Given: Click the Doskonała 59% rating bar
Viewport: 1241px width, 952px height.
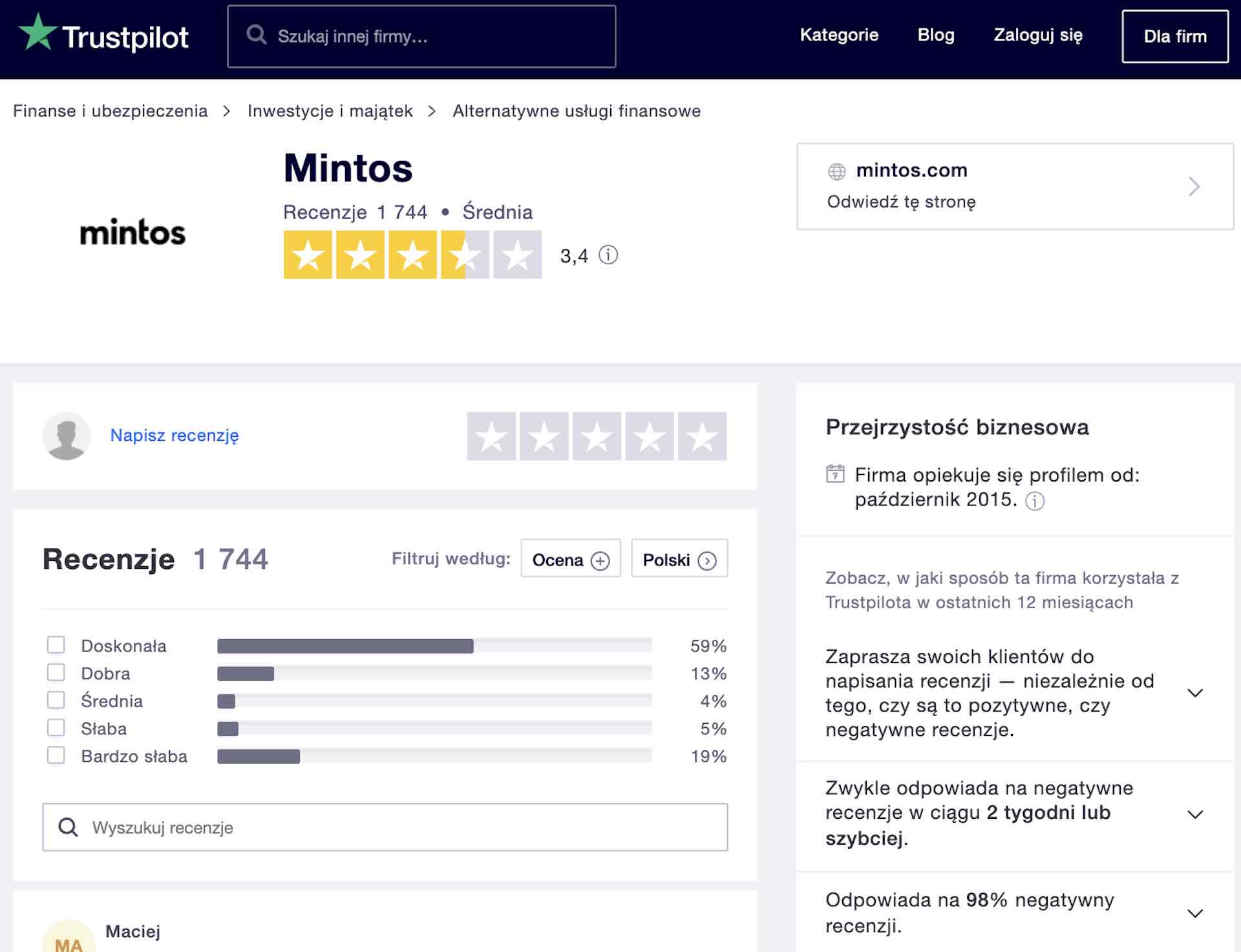Looking at the screenshot, I should coord(434,646).
